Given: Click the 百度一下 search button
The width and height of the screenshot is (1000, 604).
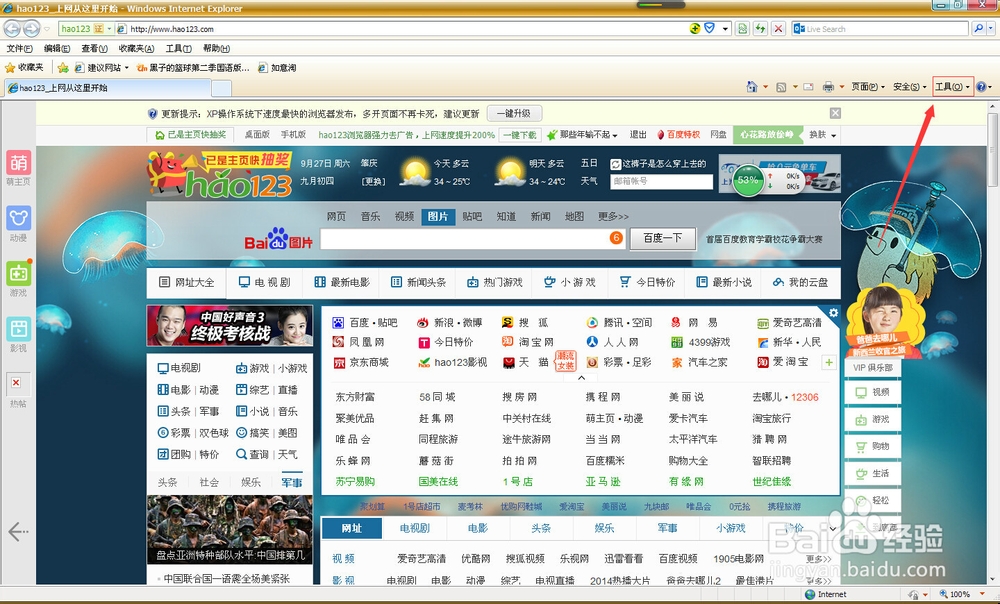Looking at the screenshot, I should pos(662,239).
